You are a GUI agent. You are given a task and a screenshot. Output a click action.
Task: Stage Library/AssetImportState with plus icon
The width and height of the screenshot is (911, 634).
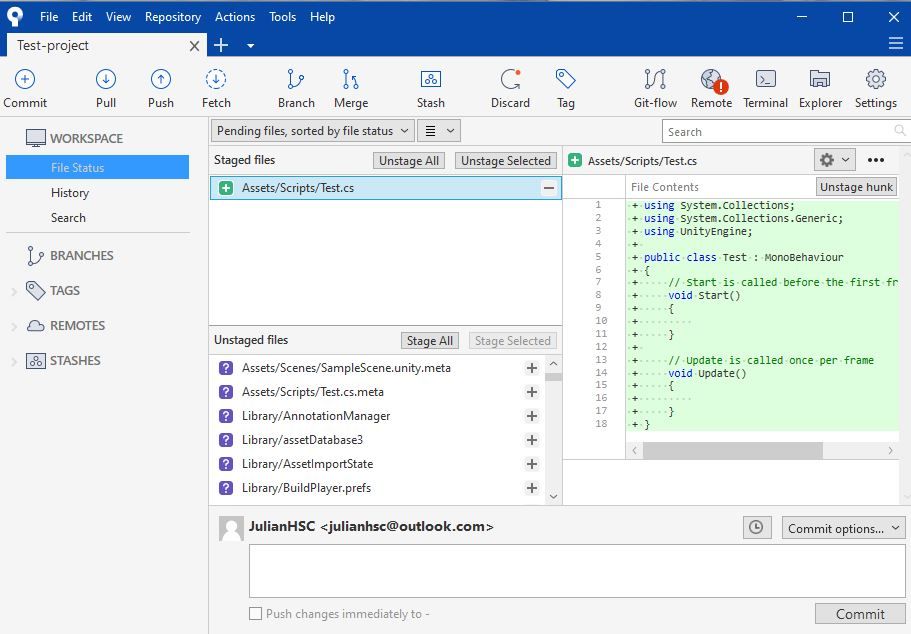coord(532,464)
